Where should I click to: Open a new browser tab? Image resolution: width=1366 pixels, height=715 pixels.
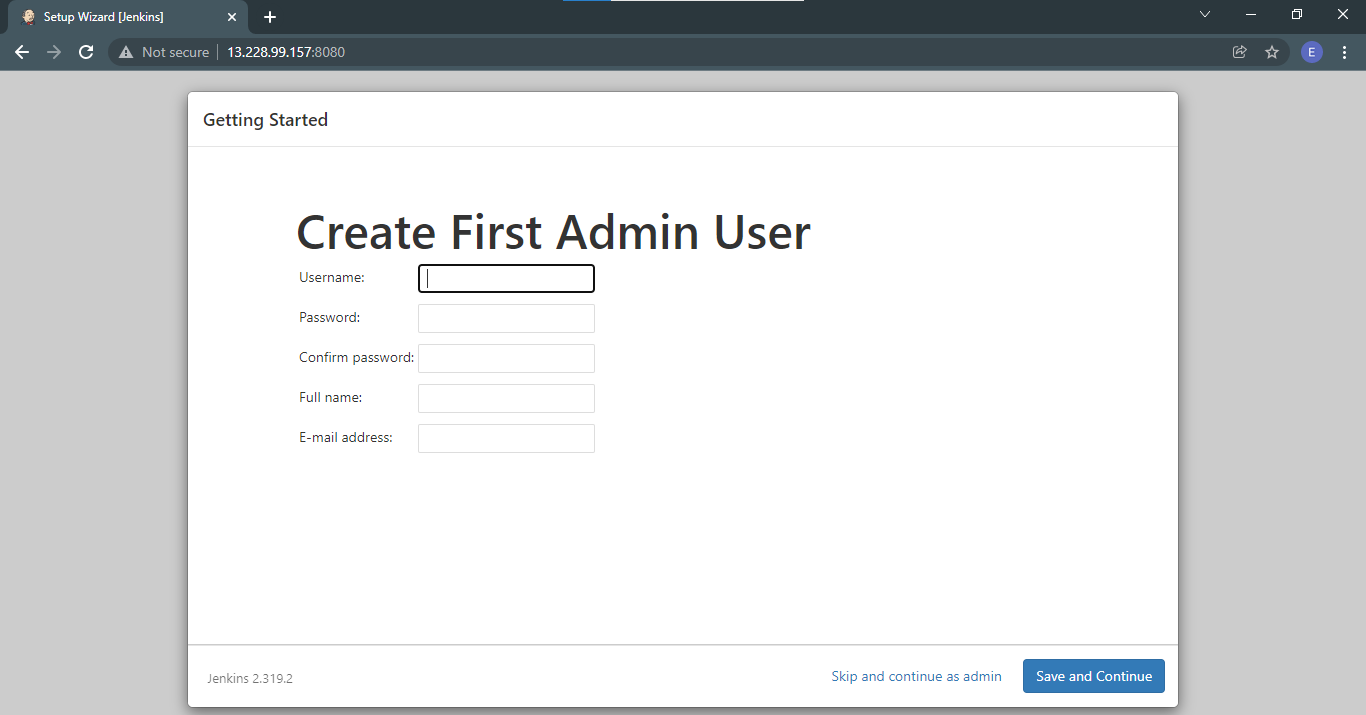pos(270,17)
